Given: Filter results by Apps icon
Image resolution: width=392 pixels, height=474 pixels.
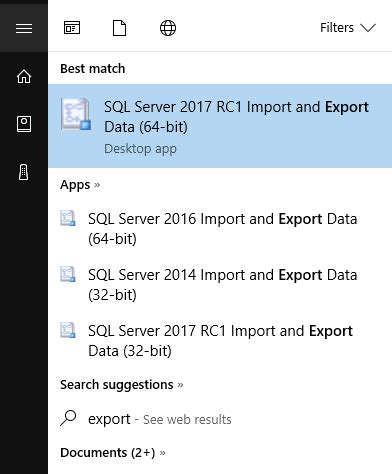Looking at the screenshot, I should pyautogui.click(x=72, y=28).
